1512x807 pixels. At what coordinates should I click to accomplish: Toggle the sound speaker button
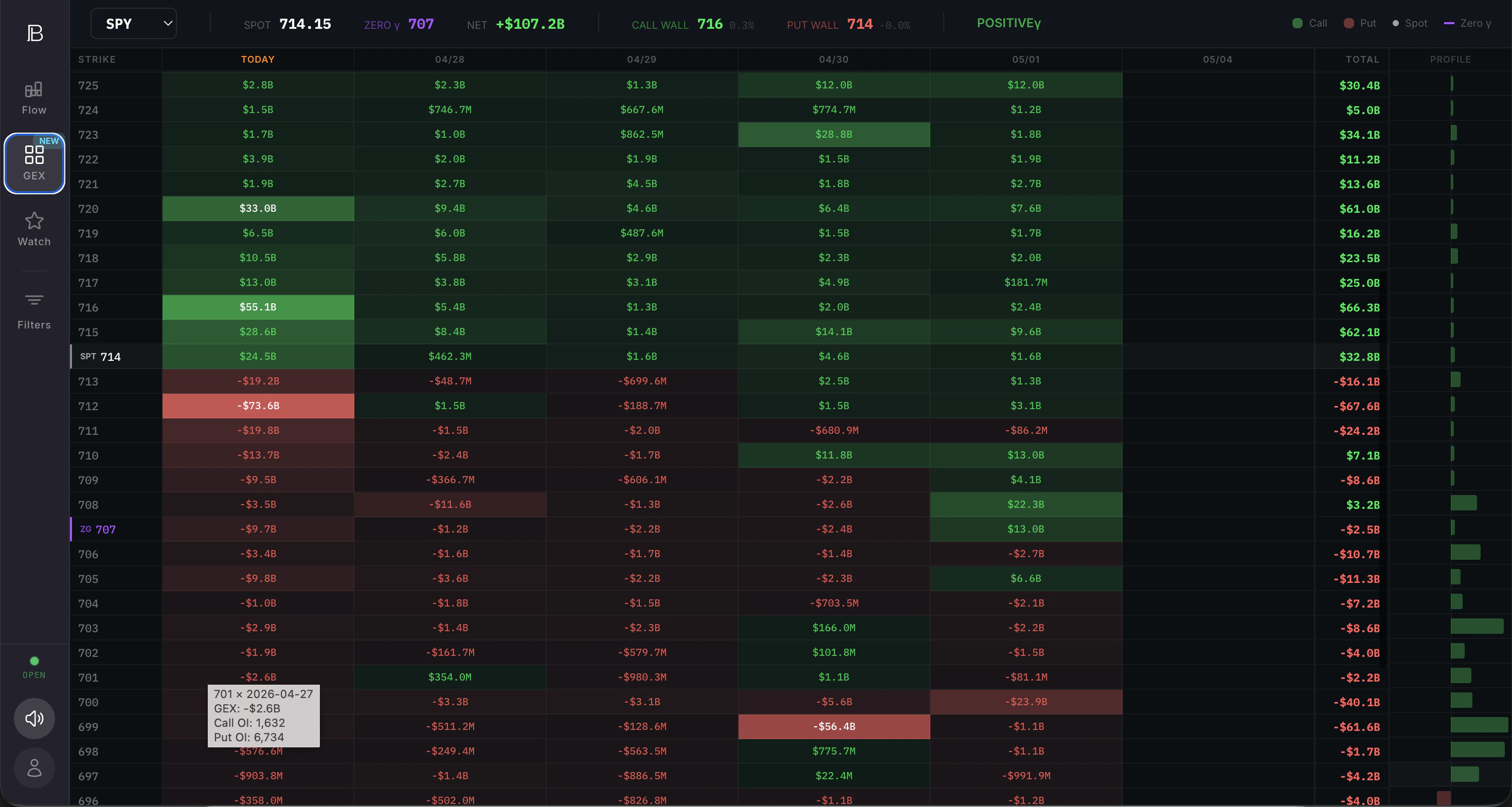coord(34,718)
